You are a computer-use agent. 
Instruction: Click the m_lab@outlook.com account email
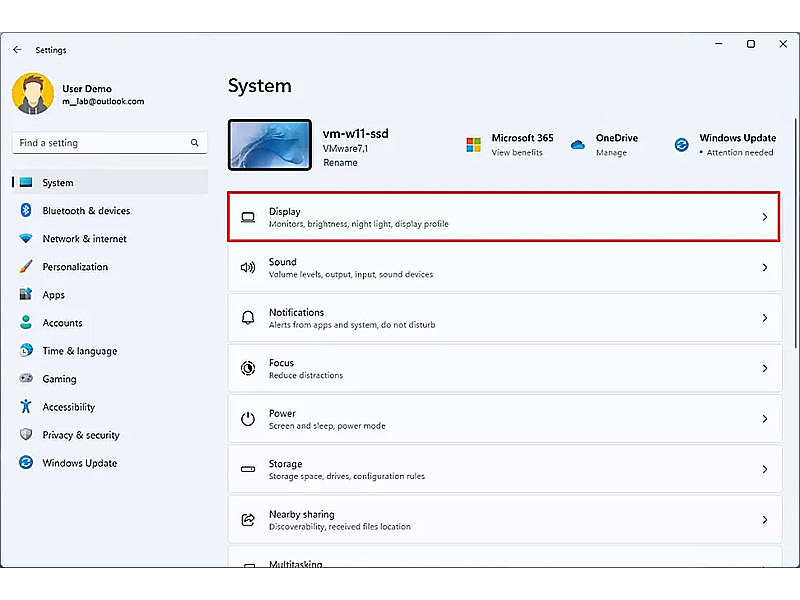click(x=103, y=102)
